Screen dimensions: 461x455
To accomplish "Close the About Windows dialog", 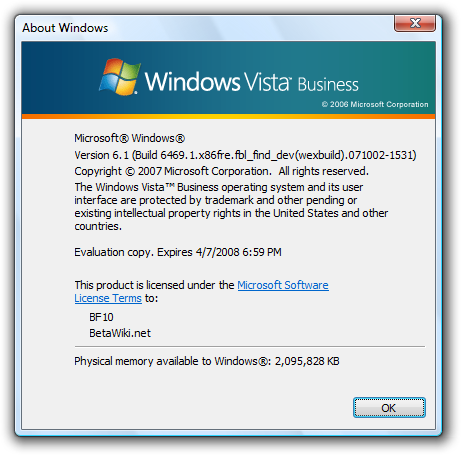I will (x=415, y=23).
